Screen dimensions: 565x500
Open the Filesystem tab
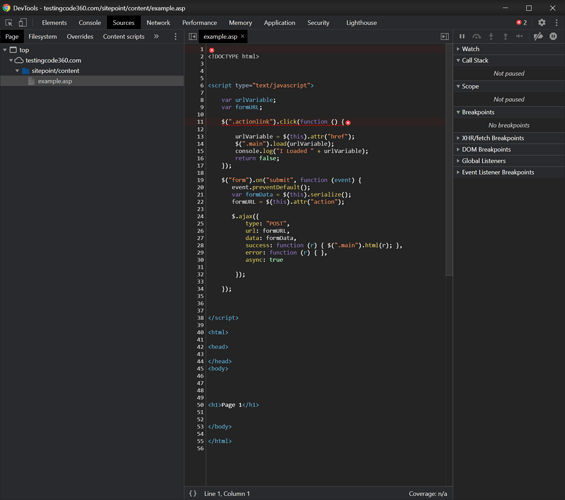point(43,36)
